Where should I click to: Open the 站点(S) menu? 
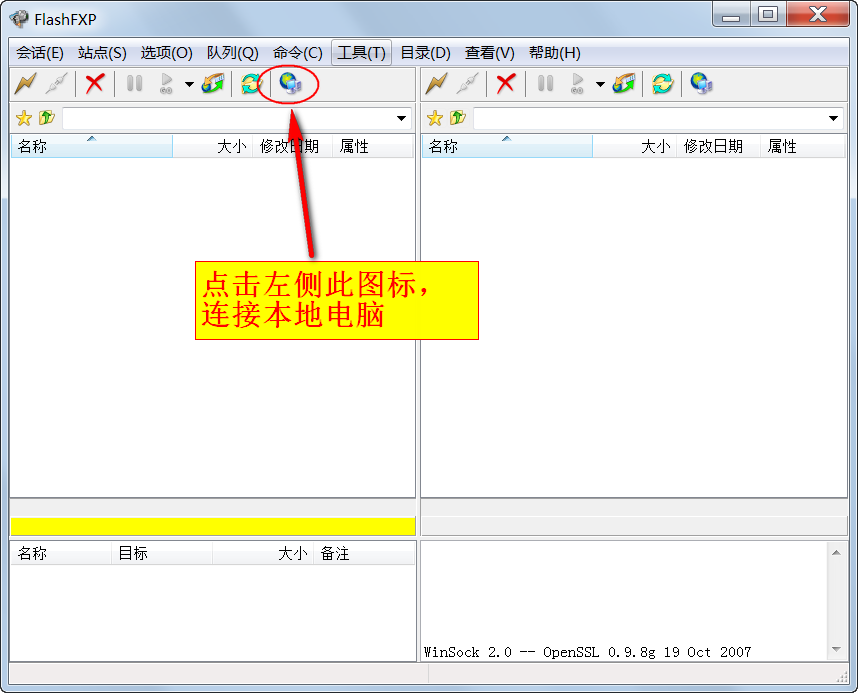pyautogui.click(x=102, y=53)
